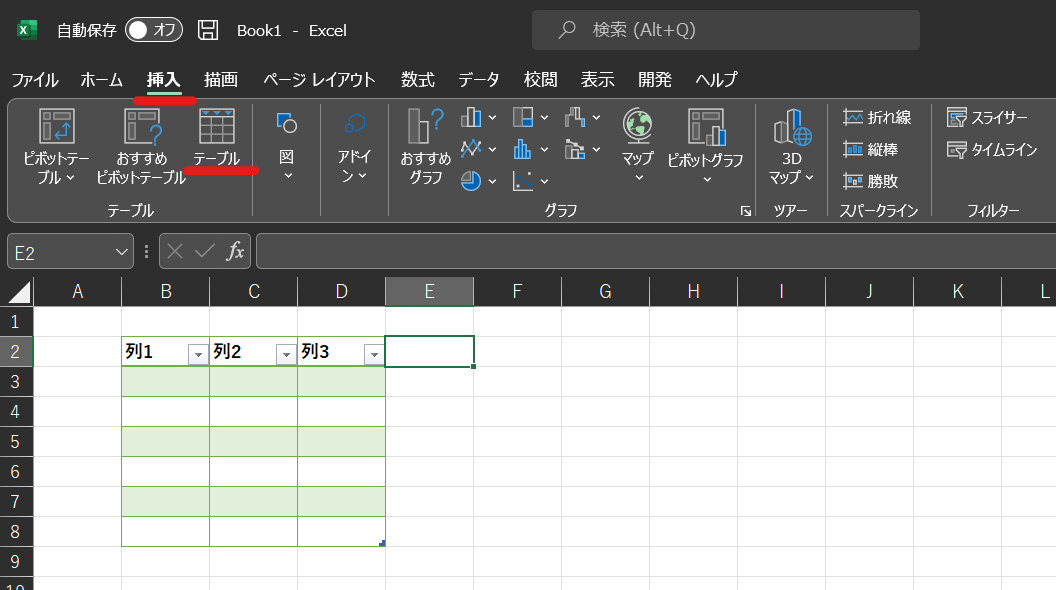The height and width of the screenshot is (590, 1056).
Task: Click the formula bar Cancel X icon
Action: [x=175, y=252]
